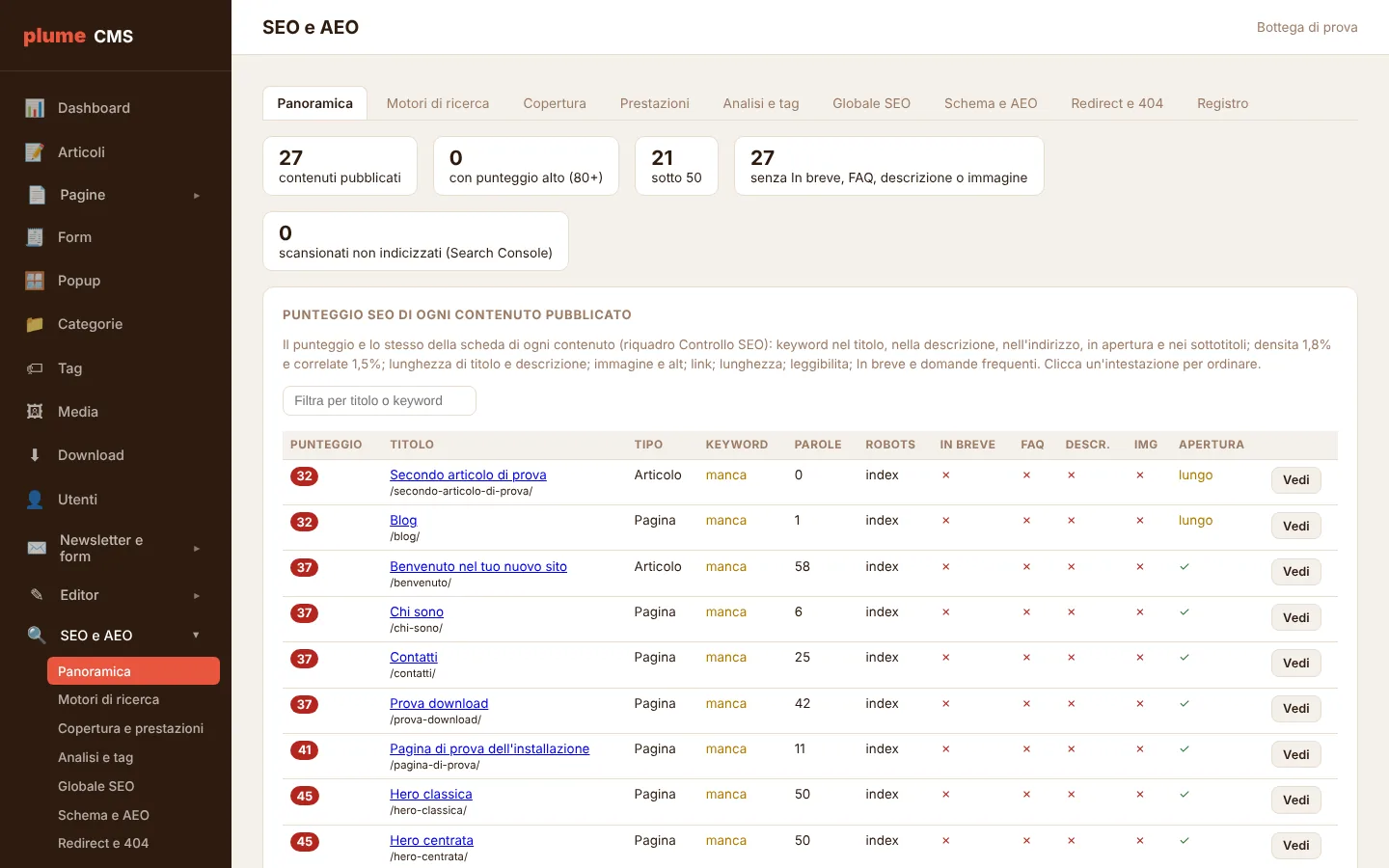Image resolution: width=1389 pixels, height=868 pixels.
Task: Click the Download arrow icon
Action: (35, 455)
